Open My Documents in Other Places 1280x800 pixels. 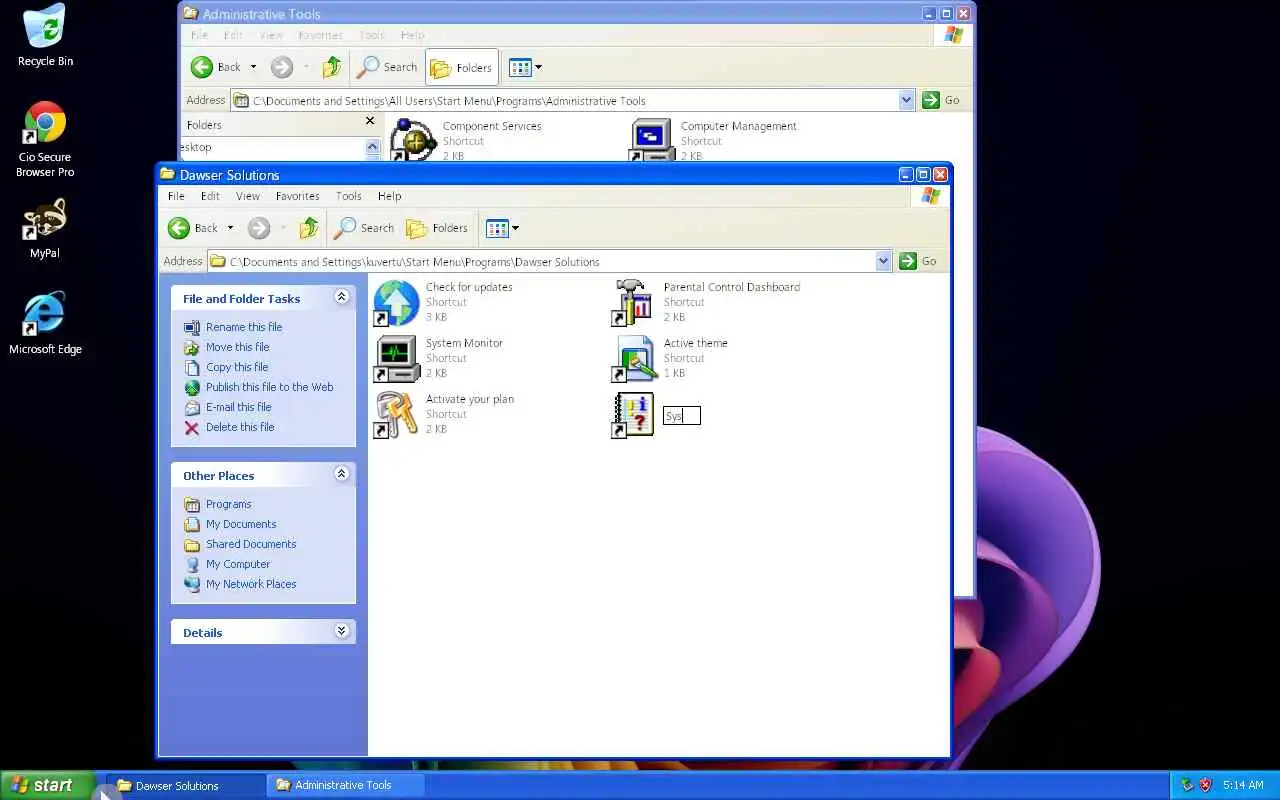coord(241,524)
